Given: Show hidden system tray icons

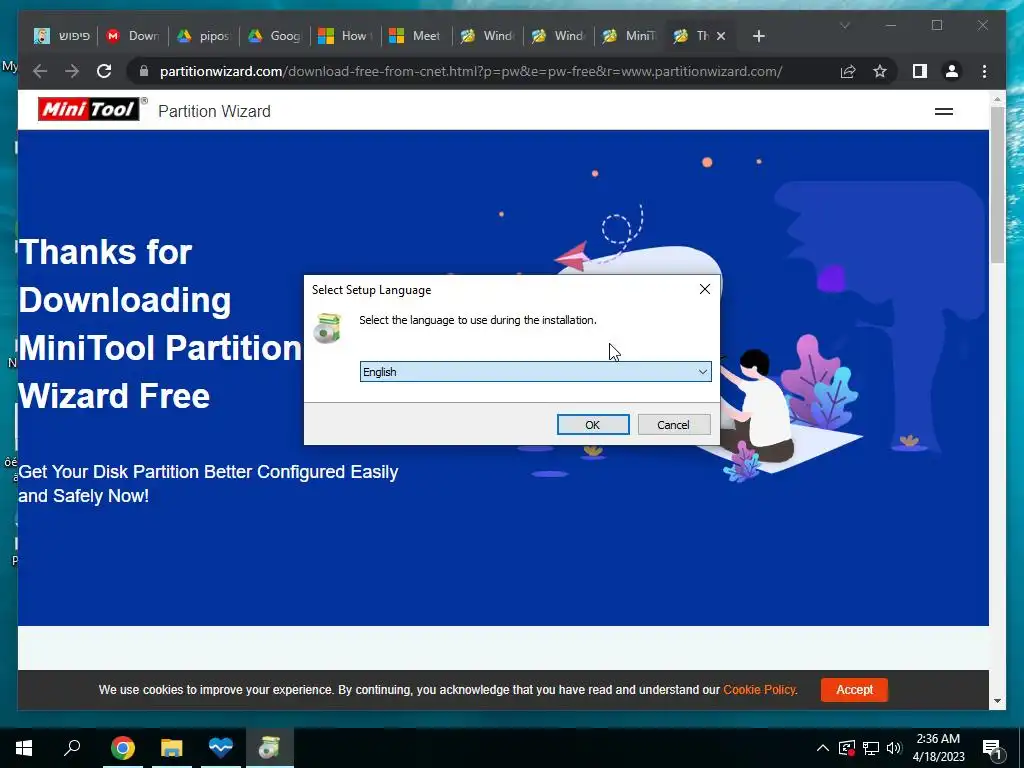Looking at the screenshot, I should (823, 748).
